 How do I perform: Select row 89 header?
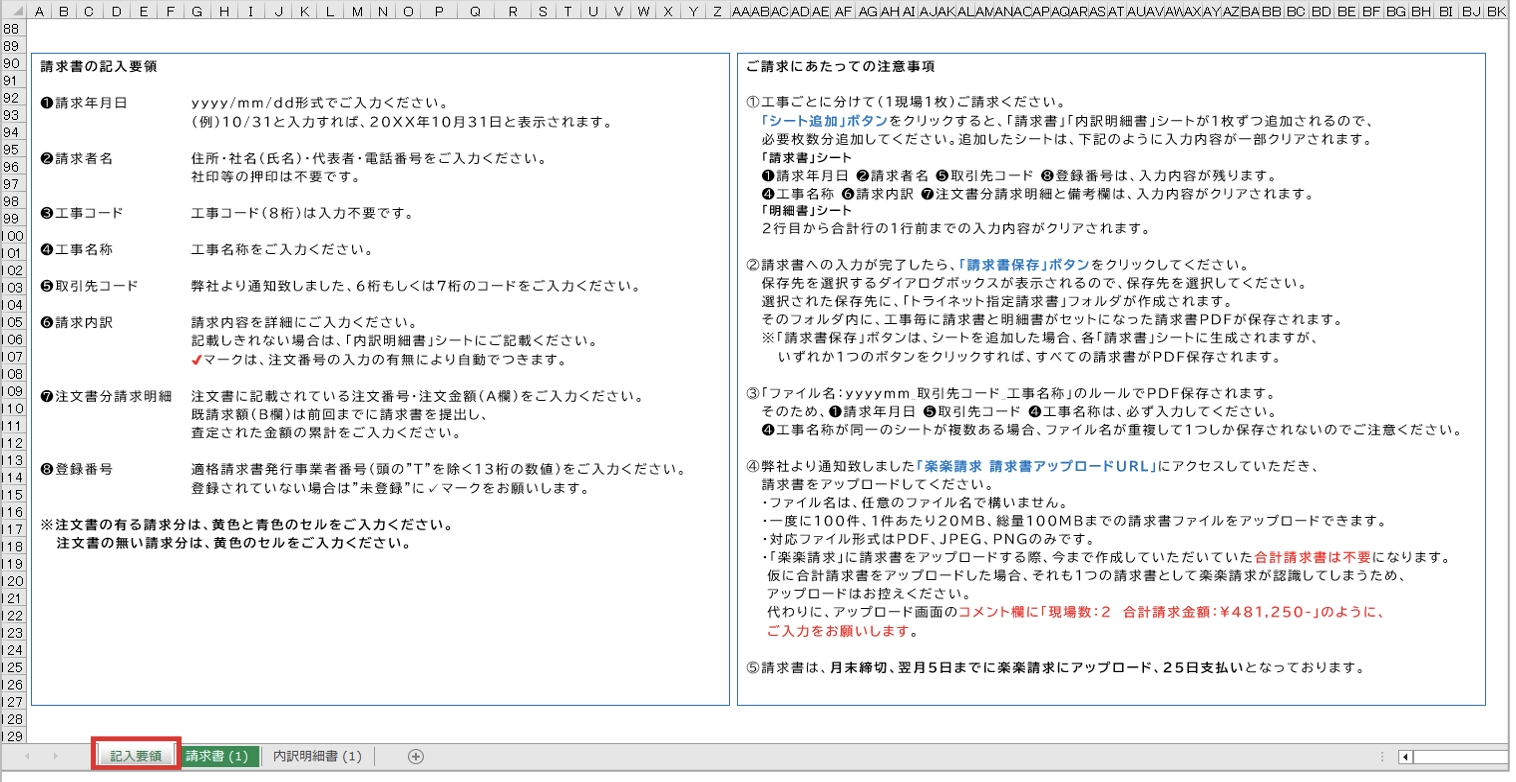[x=12, y=46]
